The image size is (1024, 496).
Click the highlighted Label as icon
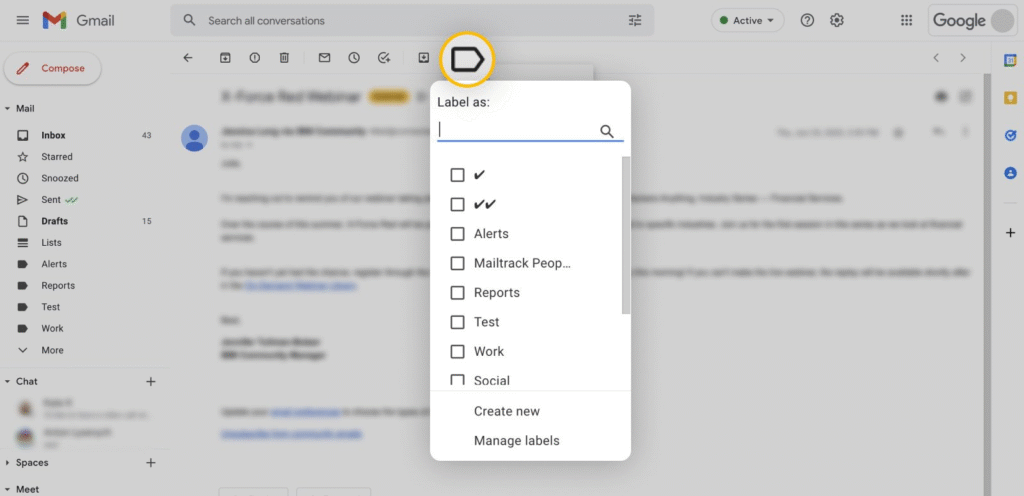[467, 60]
